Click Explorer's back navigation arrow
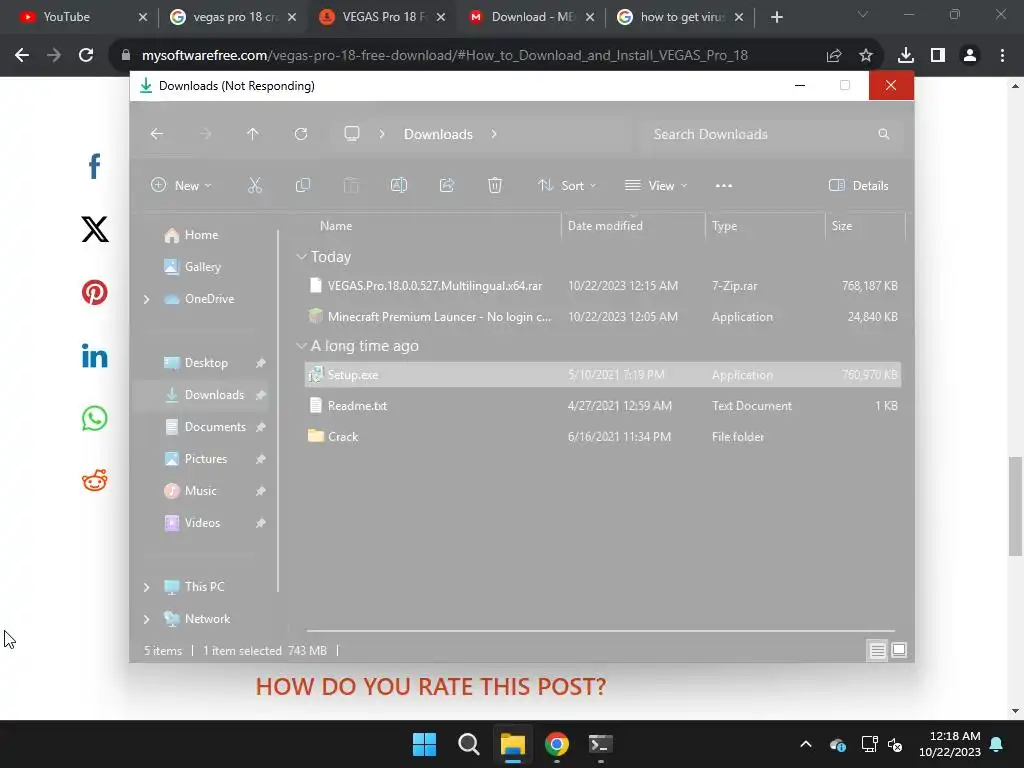The image size is (1024, 768). (x=157, y=134)
